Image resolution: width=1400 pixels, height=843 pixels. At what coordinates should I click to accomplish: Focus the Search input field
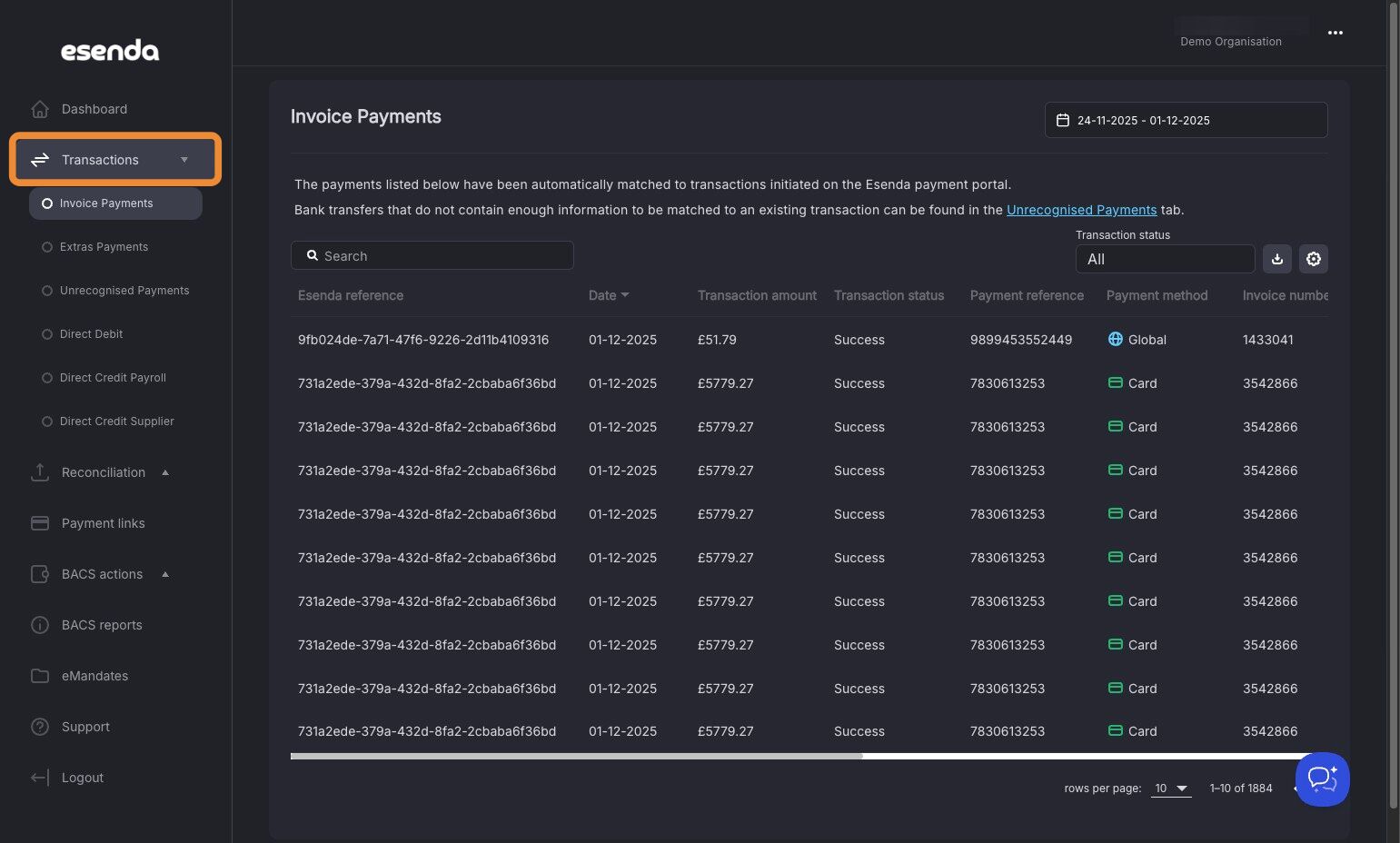[432, 255]
